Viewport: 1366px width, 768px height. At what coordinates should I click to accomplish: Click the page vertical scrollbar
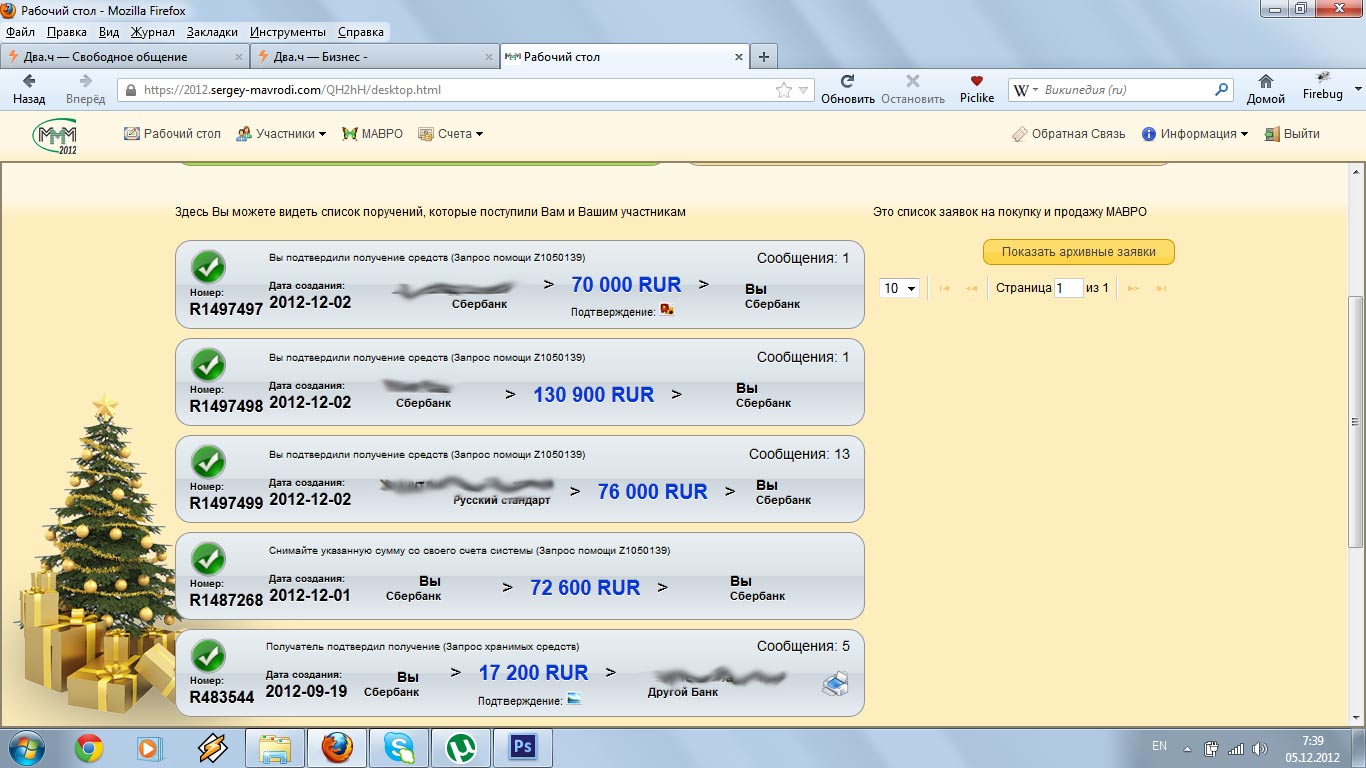(1356, 420)
